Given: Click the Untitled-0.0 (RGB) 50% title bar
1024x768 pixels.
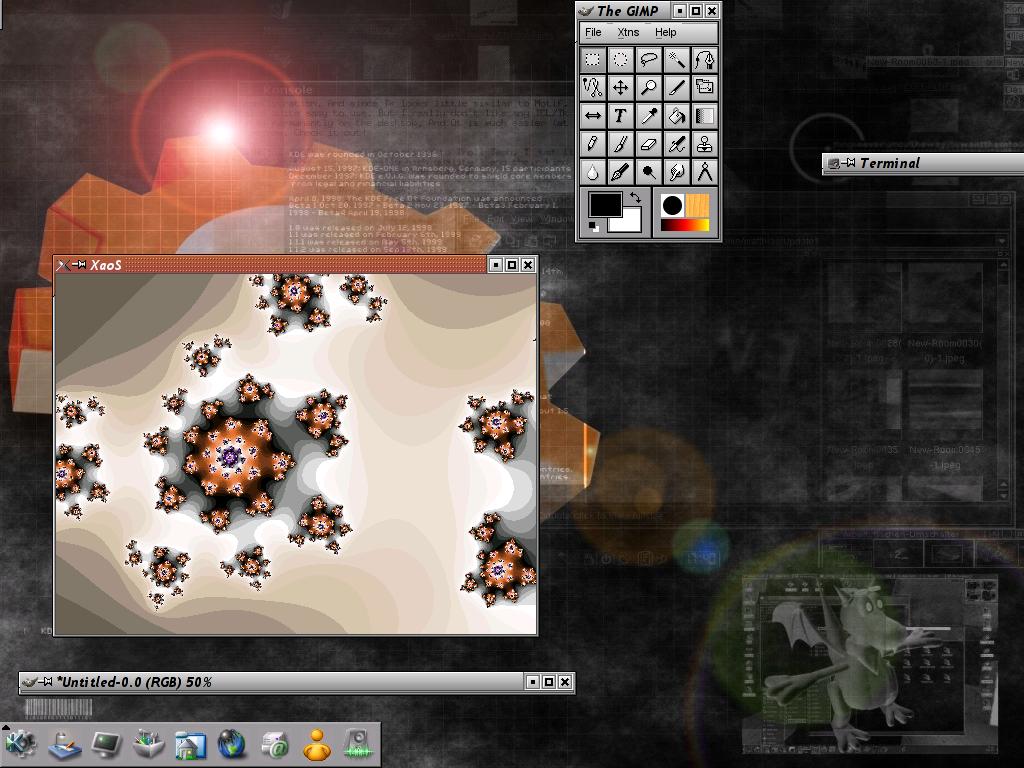Looking at the screenshot, I should point(296,682).
